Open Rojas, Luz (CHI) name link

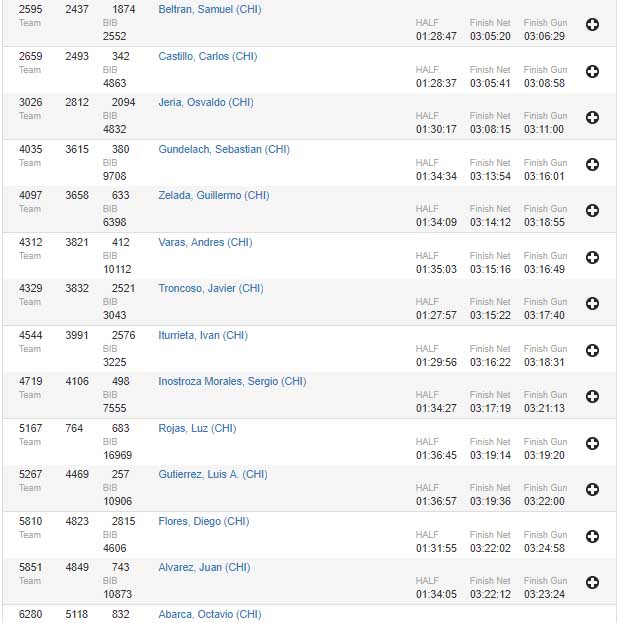click(x=197, y=428)
